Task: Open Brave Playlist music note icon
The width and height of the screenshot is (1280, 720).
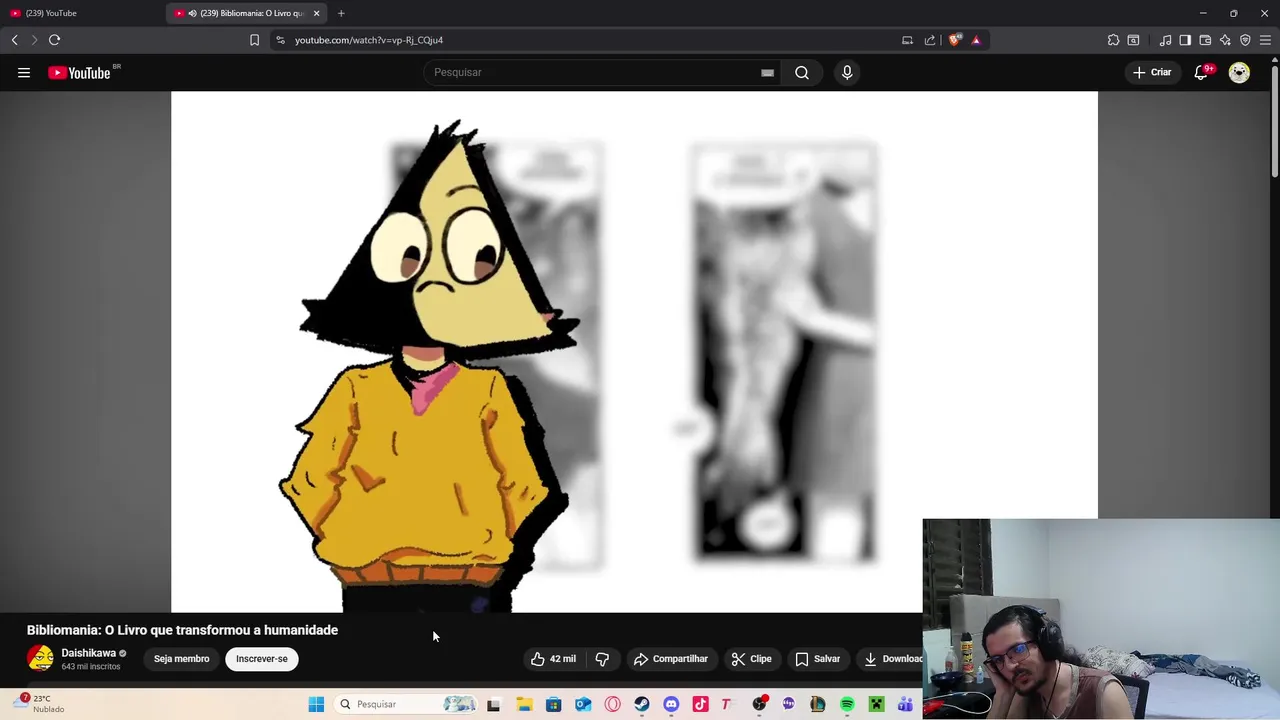Action: 1165,40
